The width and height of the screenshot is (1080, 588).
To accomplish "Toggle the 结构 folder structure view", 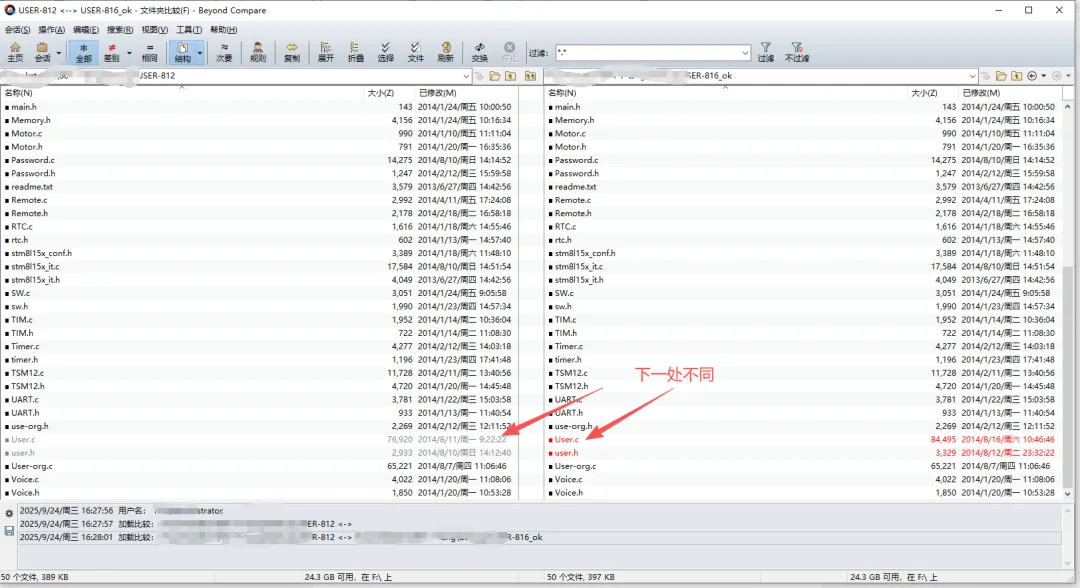I will (x=183, y=52).
